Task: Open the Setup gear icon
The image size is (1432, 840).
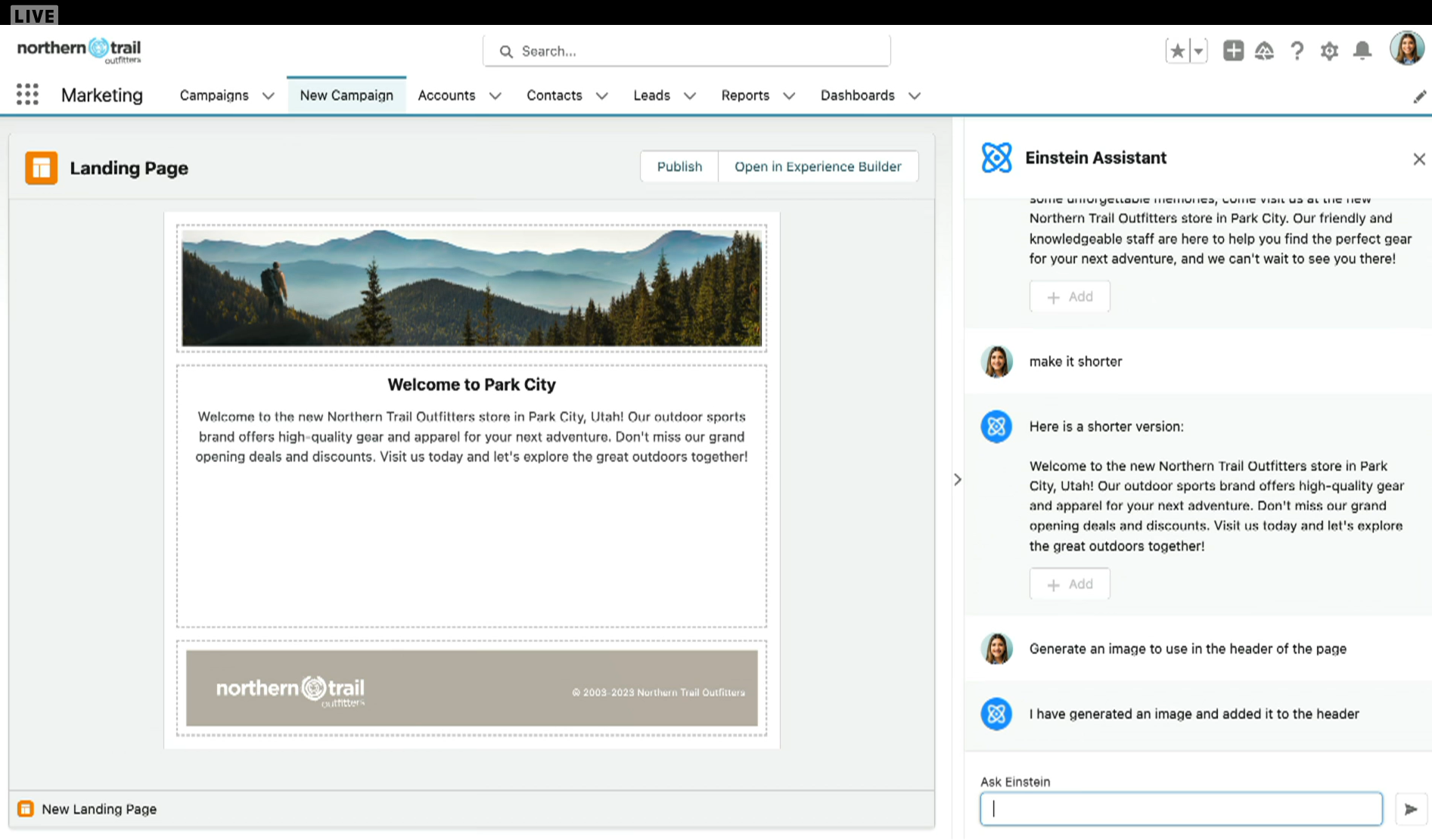Action: click(1329, 51)
